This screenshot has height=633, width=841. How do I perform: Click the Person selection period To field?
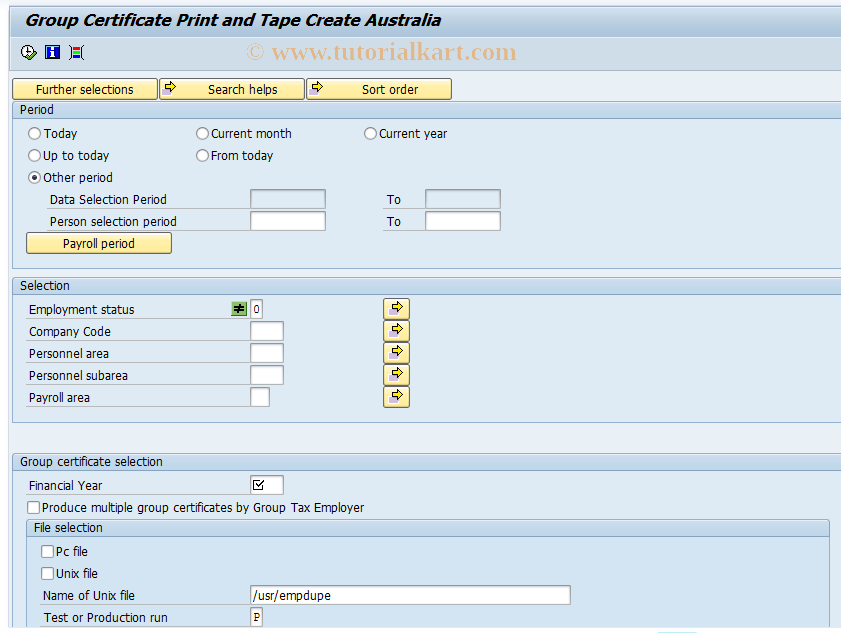click(x=463, y=221)
